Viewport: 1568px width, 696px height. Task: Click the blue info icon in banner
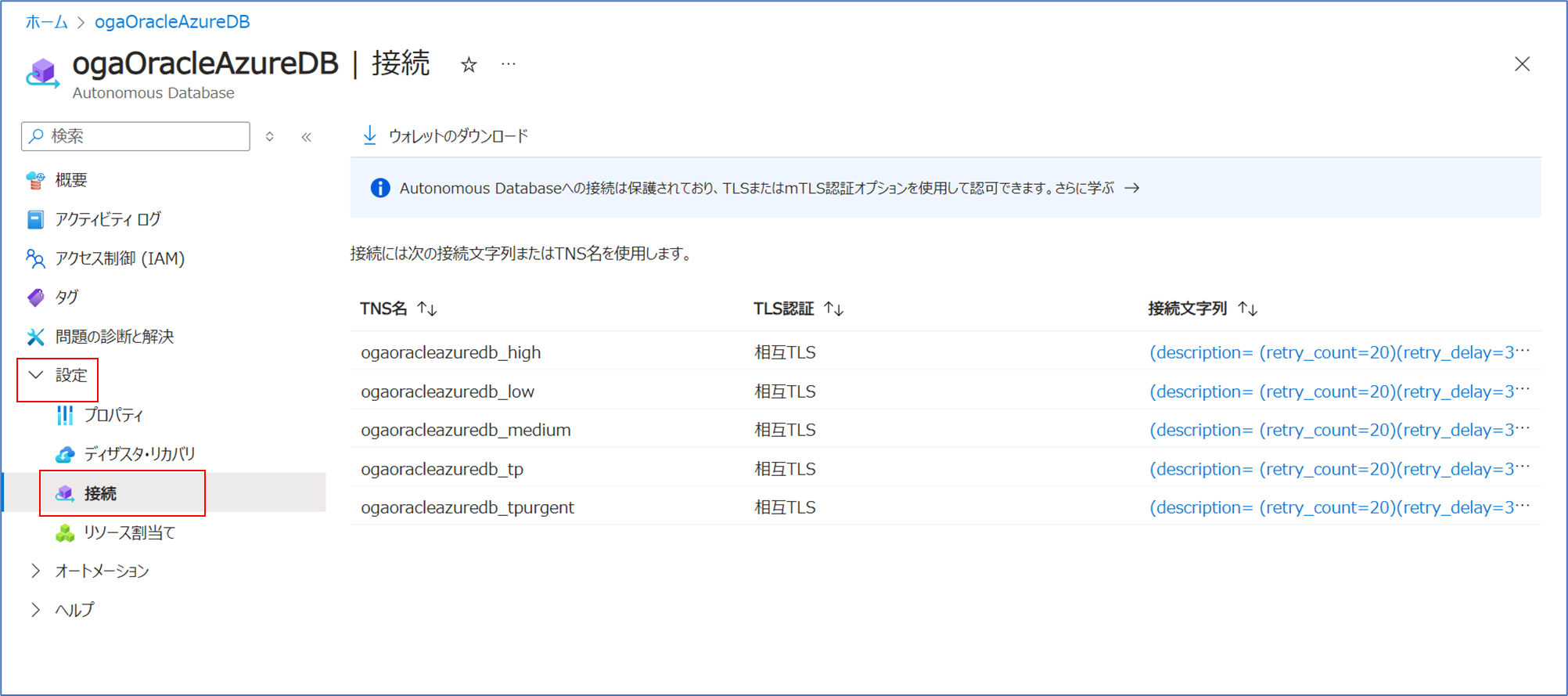[380, 188]
